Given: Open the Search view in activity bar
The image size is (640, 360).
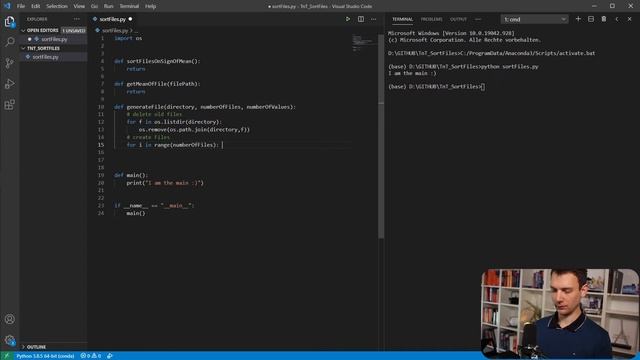Looking at the screenshot, I should pos(9,42).
